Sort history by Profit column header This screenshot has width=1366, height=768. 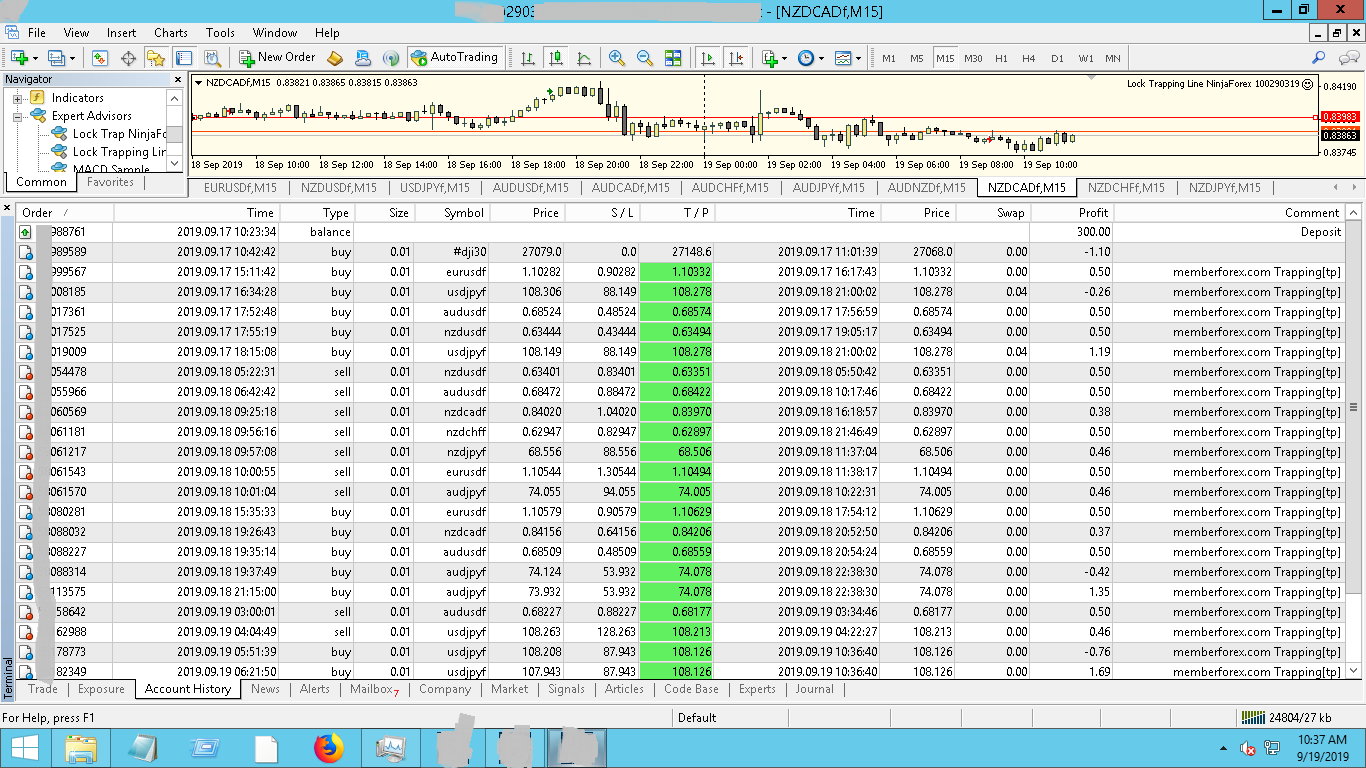(x=1072, y=212)
